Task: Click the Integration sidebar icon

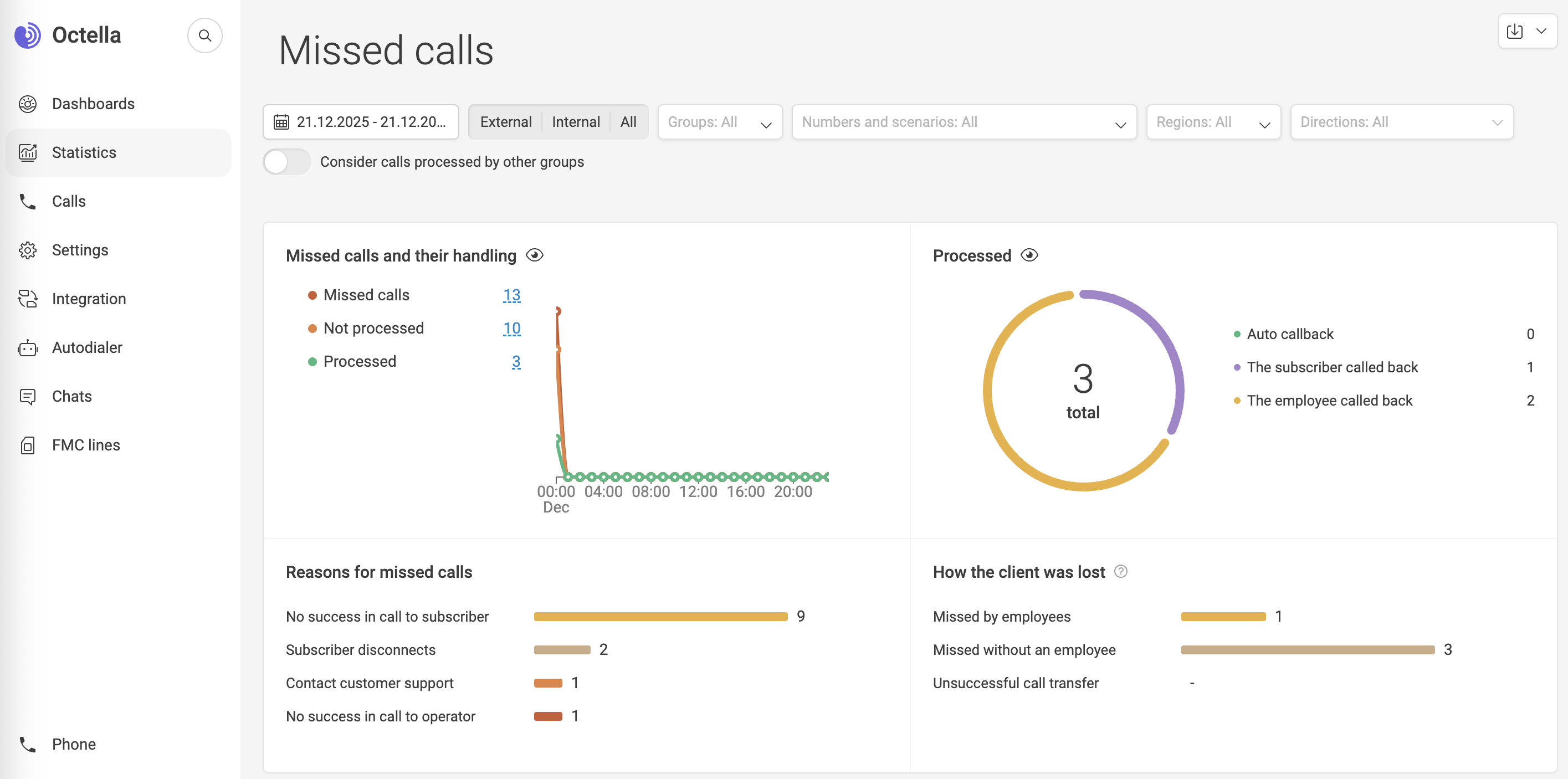Action: click(x=27, y=299)
